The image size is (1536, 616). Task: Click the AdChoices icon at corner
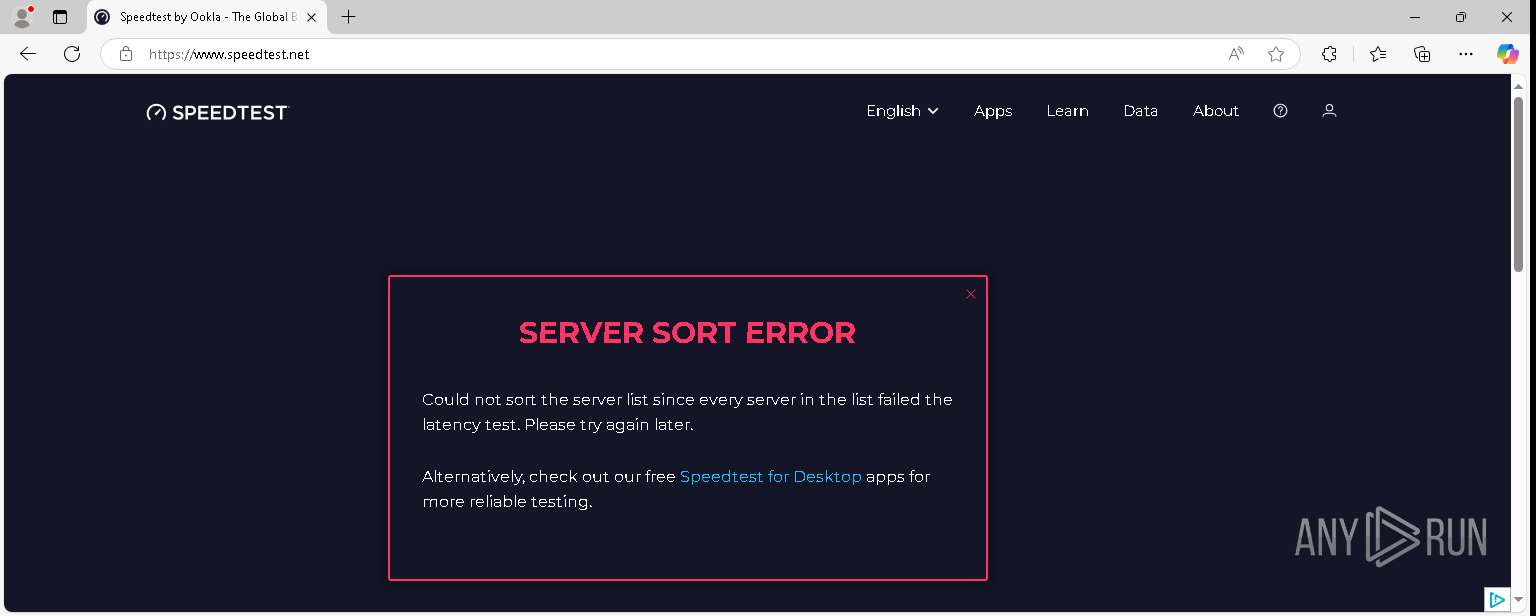tap(1497, 600)
